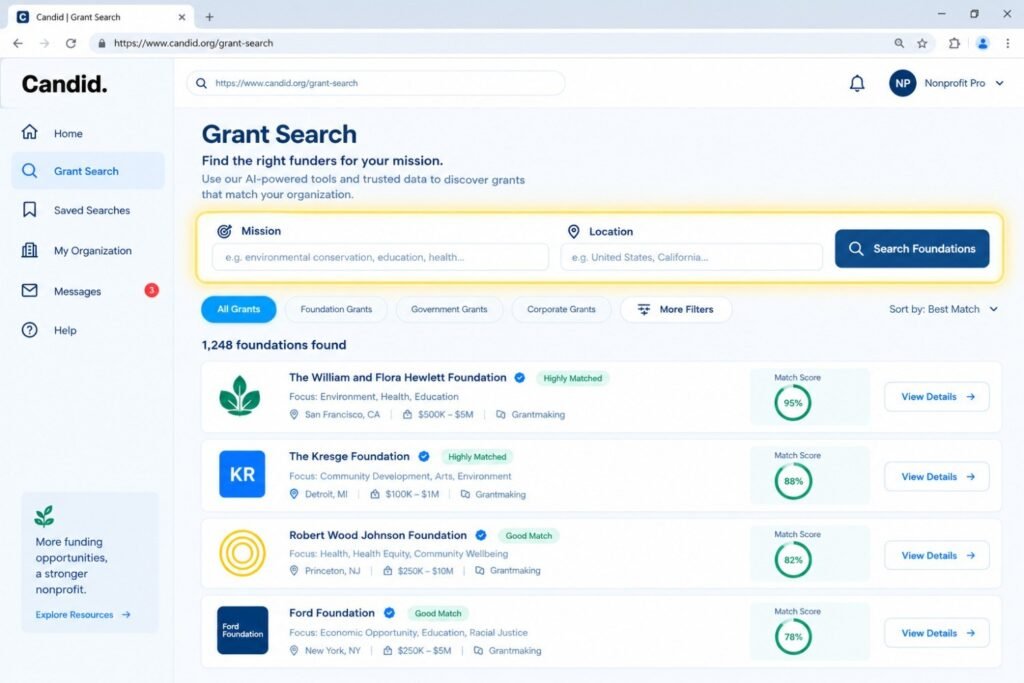The width and height of the screenshot is (1024, 683).
Task: Select Grant Search in the sidebar
Action: [x=88, y=171]
